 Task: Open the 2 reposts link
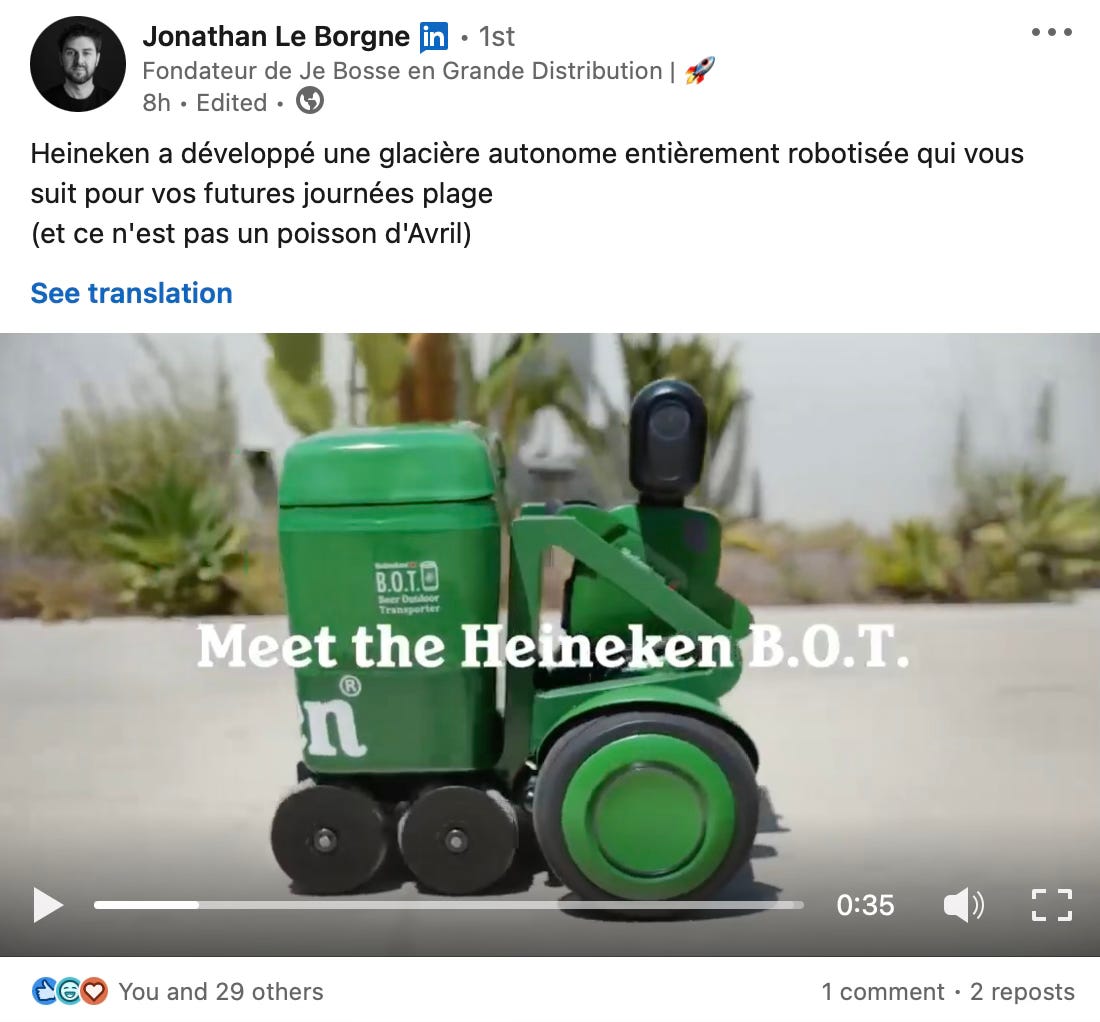[1022, 992]
